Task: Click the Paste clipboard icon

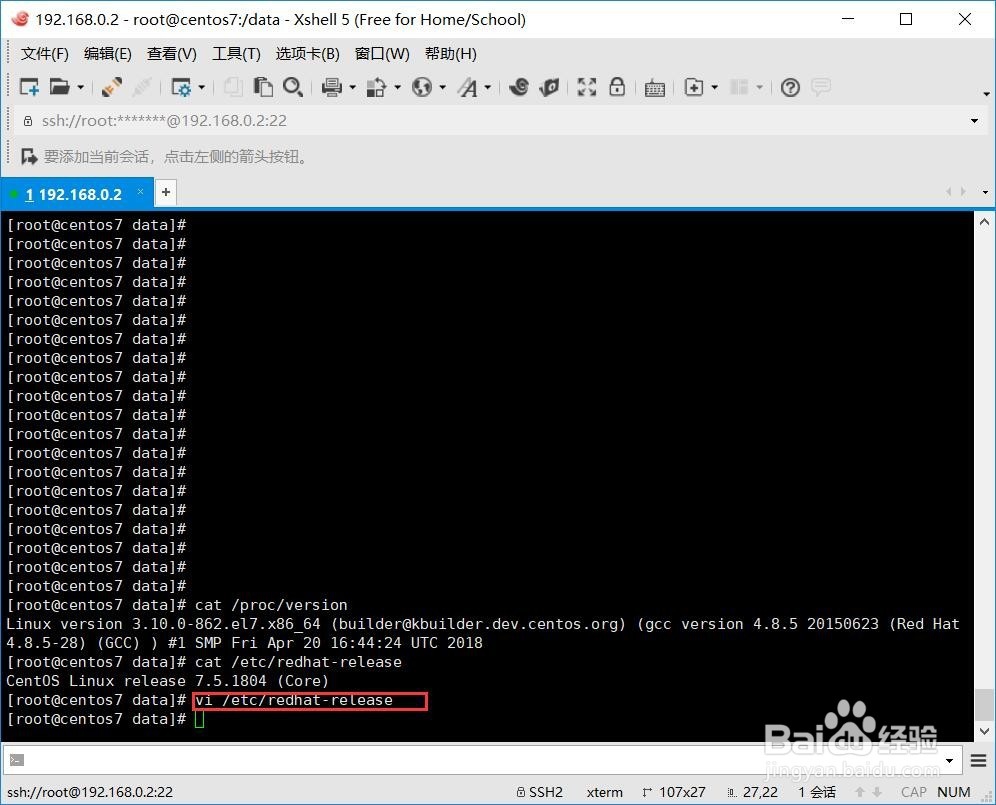Action: click(x=263, y=87)
